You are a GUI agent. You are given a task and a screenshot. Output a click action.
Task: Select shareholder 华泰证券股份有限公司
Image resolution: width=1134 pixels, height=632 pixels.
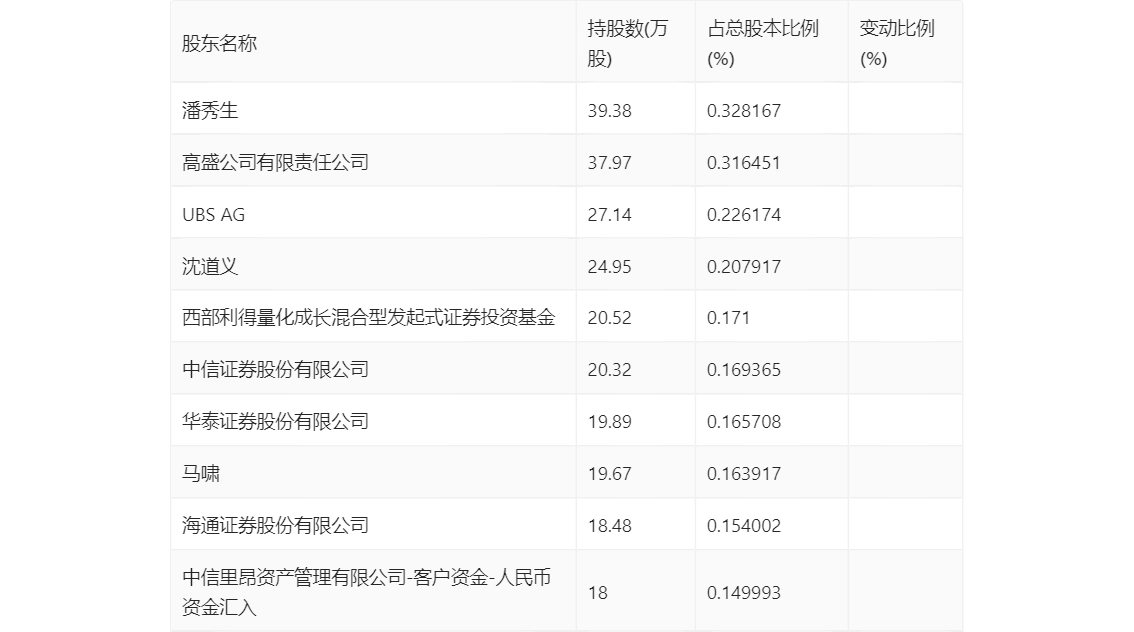[276, 422]
